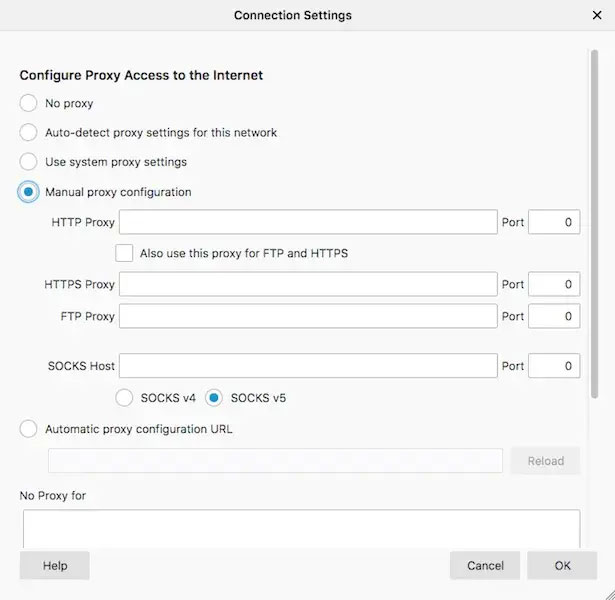Viewport: 615px width, 600px height.
Task: Select Use system proxy settings option
Action: pyautogui.click(x=28, y=162)
